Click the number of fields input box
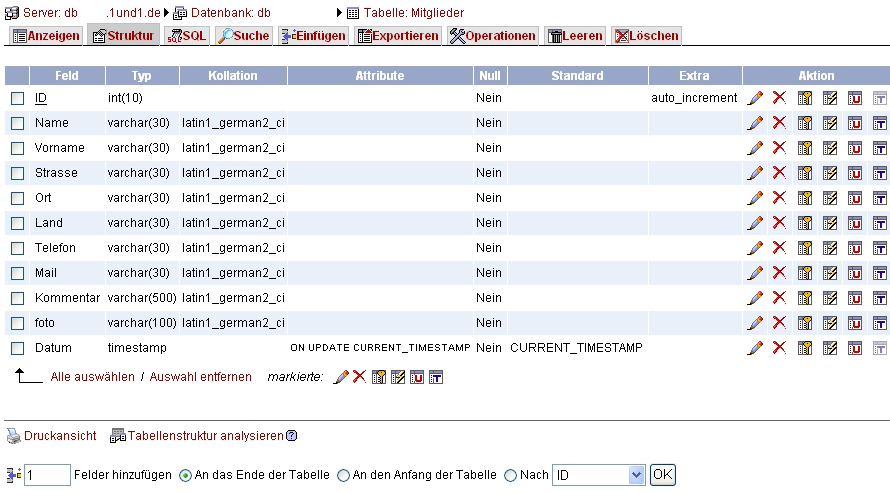 point(47,475)
